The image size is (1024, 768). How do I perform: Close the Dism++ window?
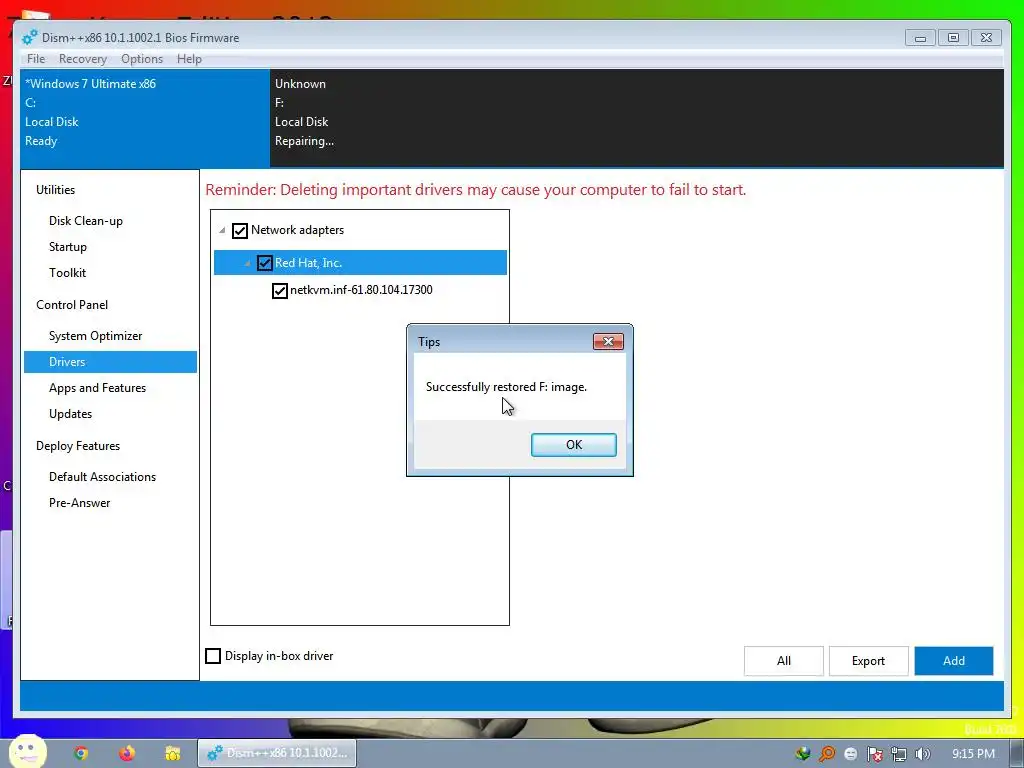[x=987, y=38]
